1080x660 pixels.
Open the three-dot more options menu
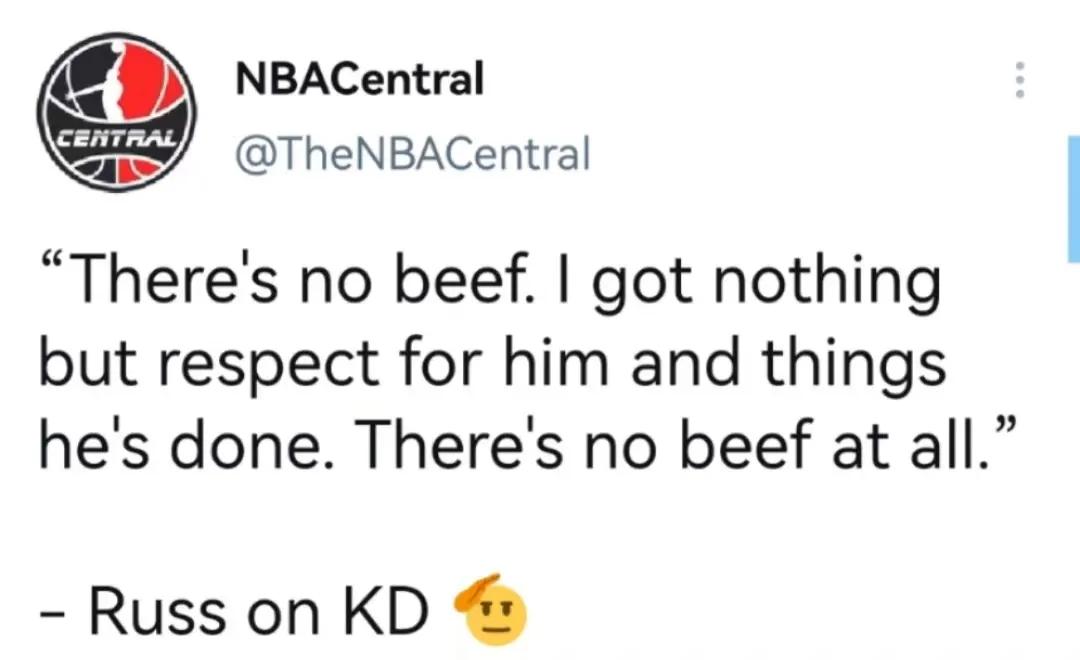pos(1020,79)
